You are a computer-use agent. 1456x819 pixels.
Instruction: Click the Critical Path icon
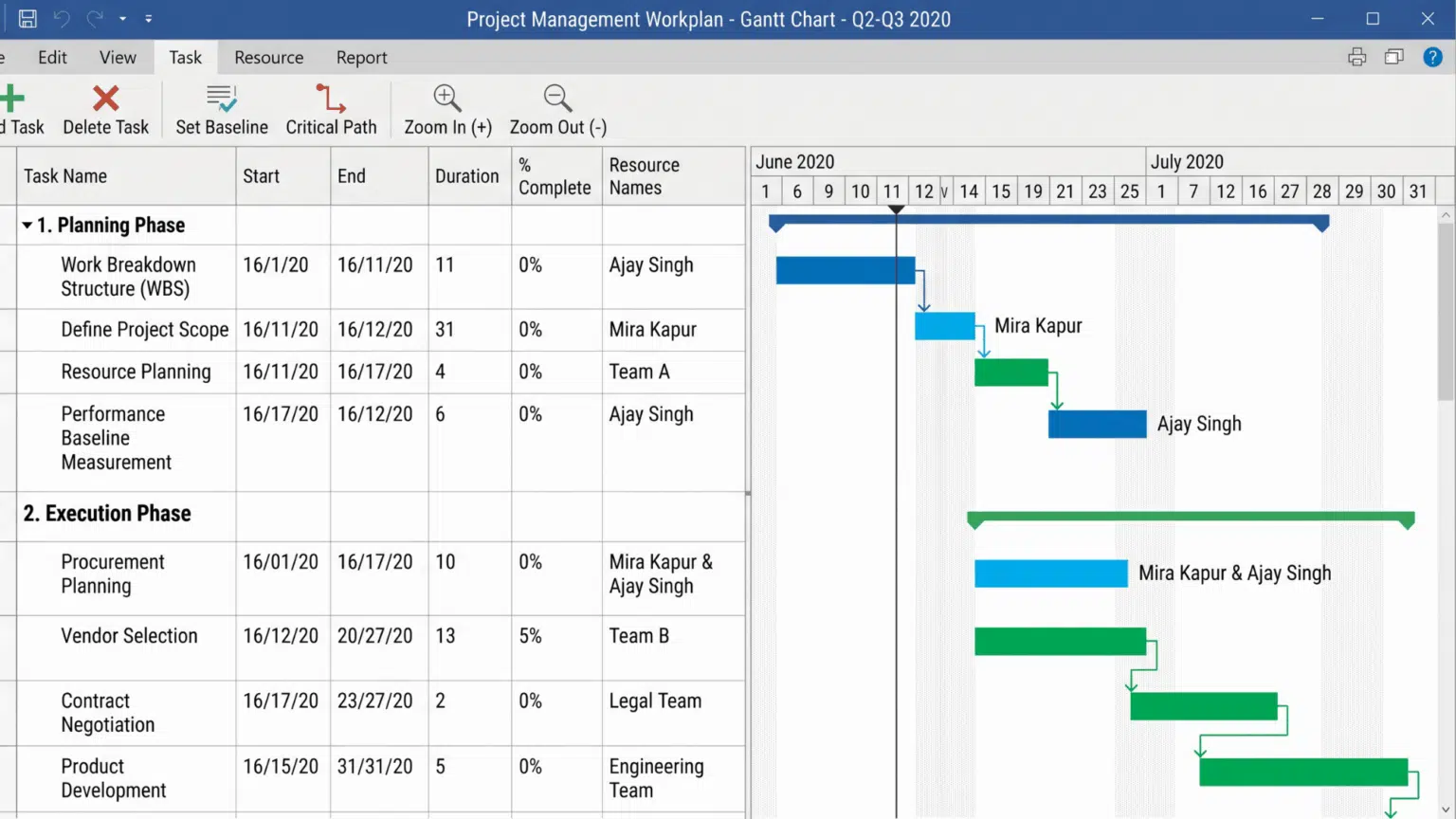click(330, 99)
